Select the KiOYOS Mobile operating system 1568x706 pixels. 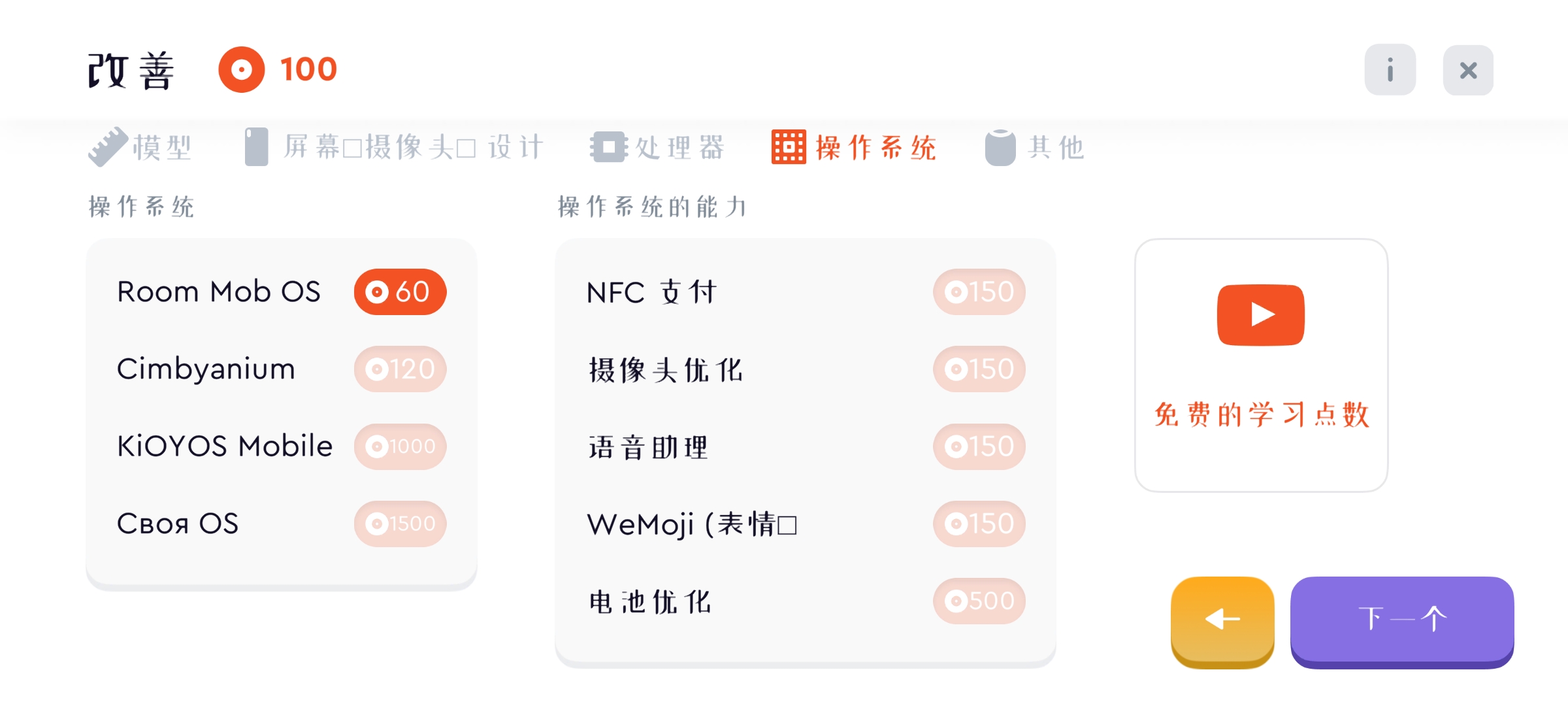click(225, 446)
